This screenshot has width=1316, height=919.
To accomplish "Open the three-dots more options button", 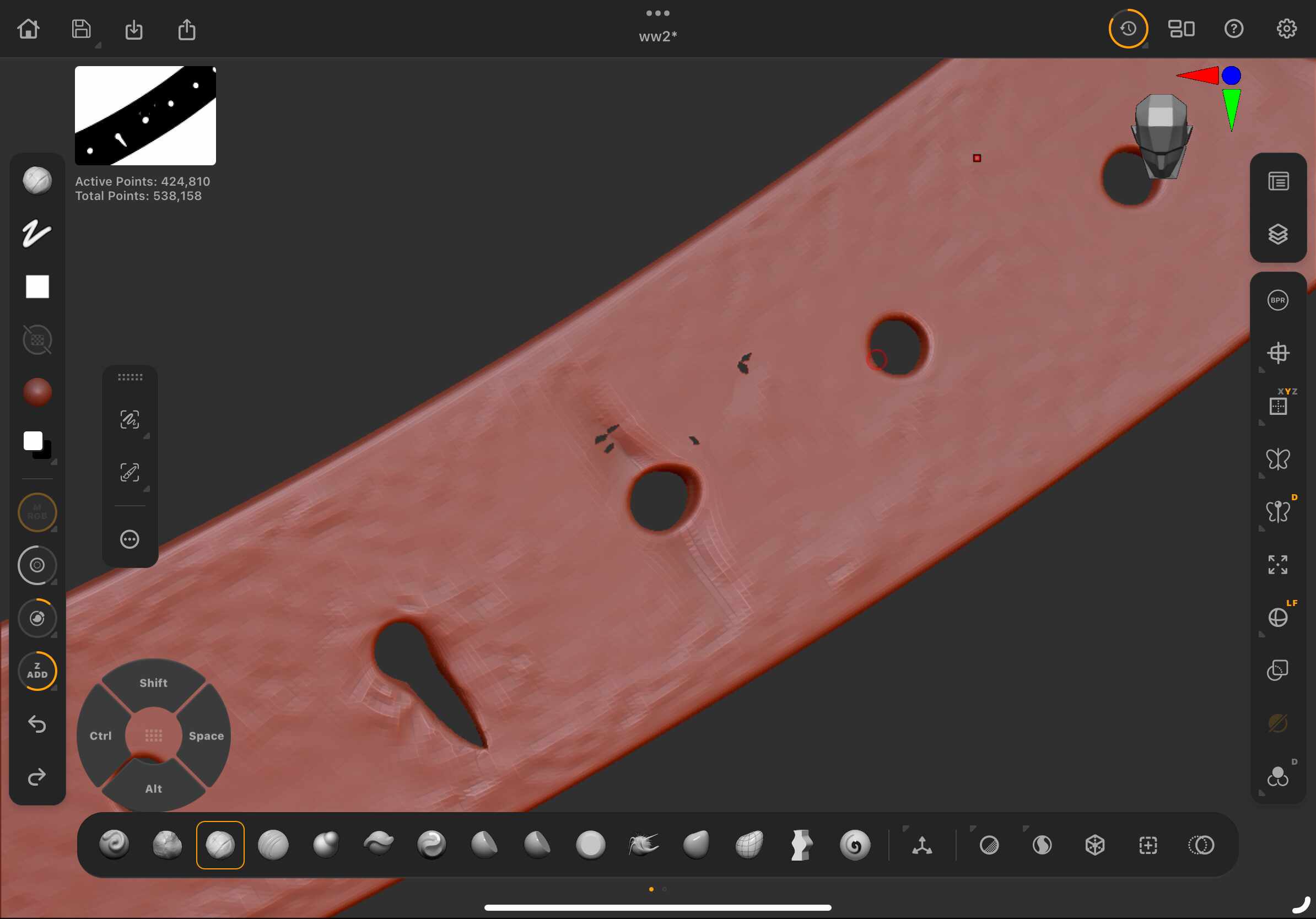I will point(130,539).
